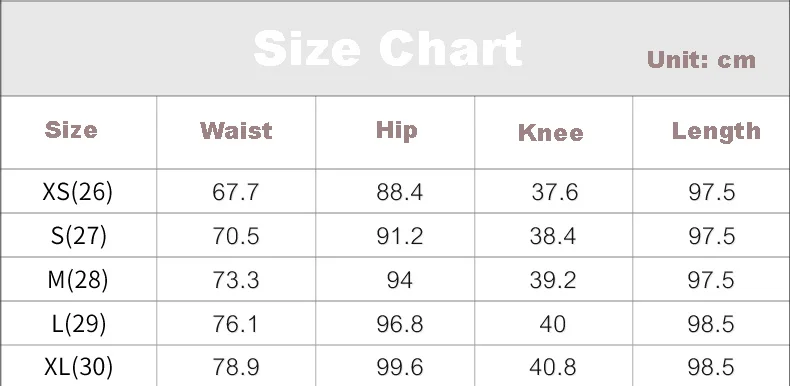Image resolution: width=790 pixels, height=386 pixels.
Task: Click hip value 99.6 for XL
Action: 400,367
